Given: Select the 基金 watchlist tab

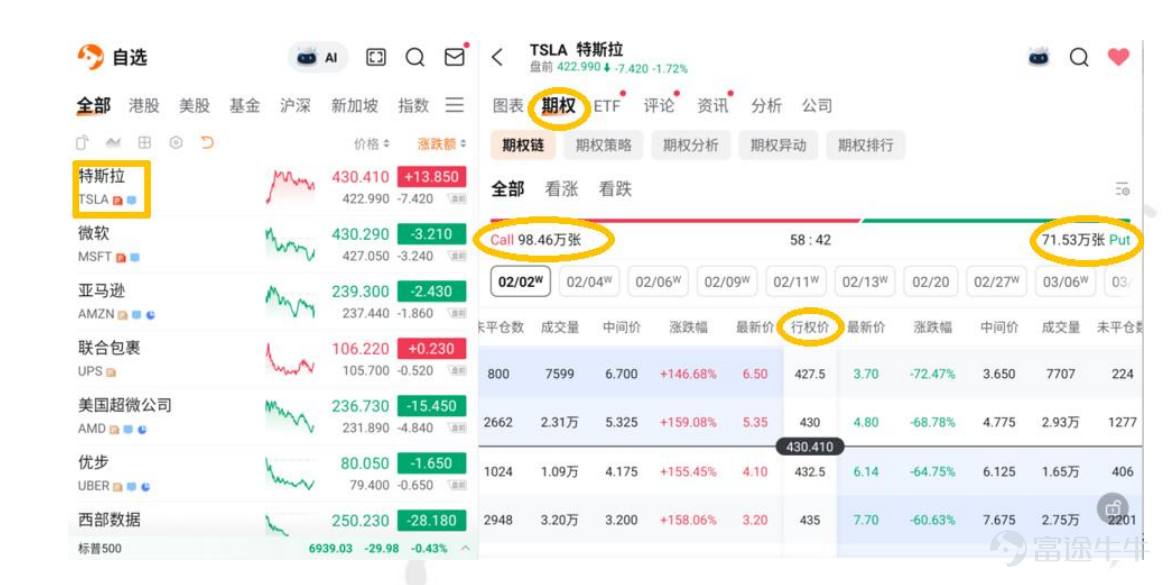Looking at the screenshot, I should [245, 106].
